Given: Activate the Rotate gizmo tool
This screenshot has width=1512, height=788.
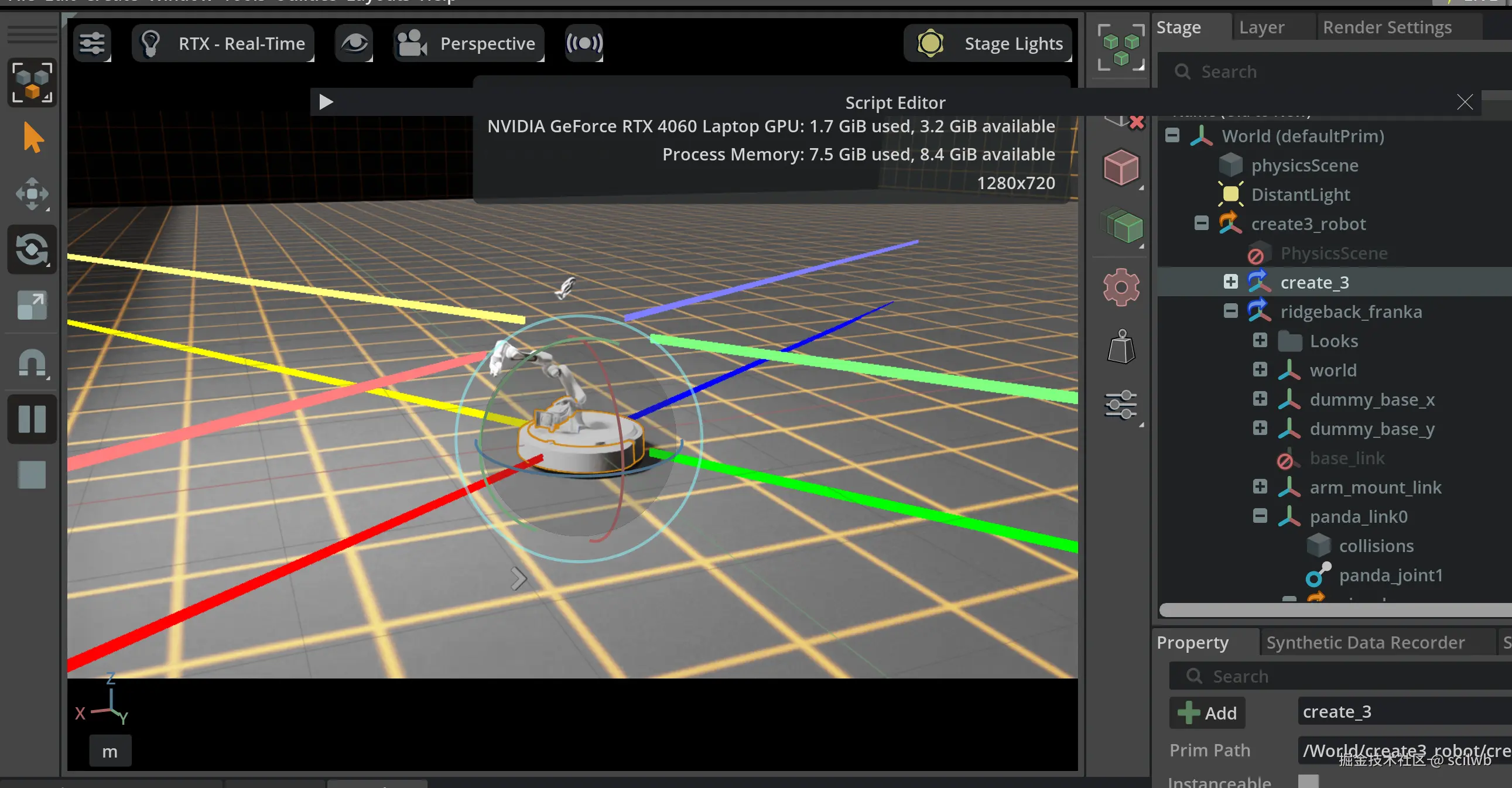Looking at the screenshot, I should 32,249.
